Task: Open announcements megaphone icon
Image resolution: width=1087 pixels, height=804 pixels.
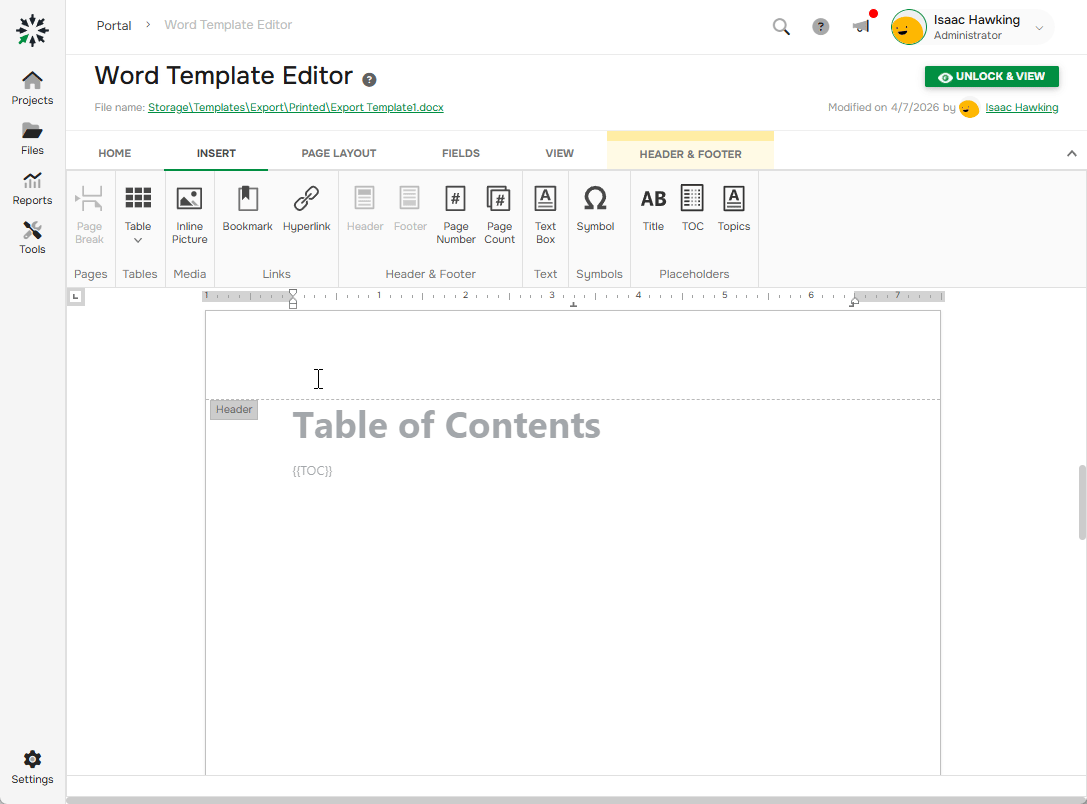Action: pyautogui.click(x=861, y=26)
